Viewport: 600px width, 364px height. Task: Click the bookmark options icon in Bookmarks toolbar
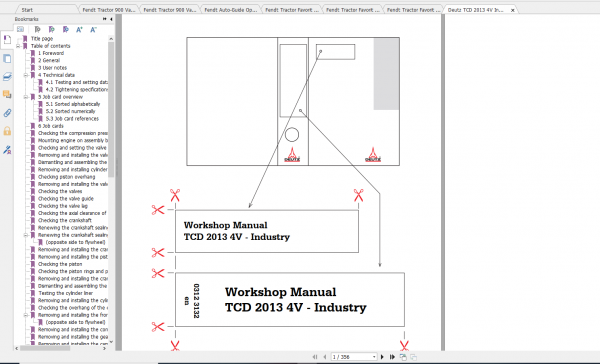(21, 29)
